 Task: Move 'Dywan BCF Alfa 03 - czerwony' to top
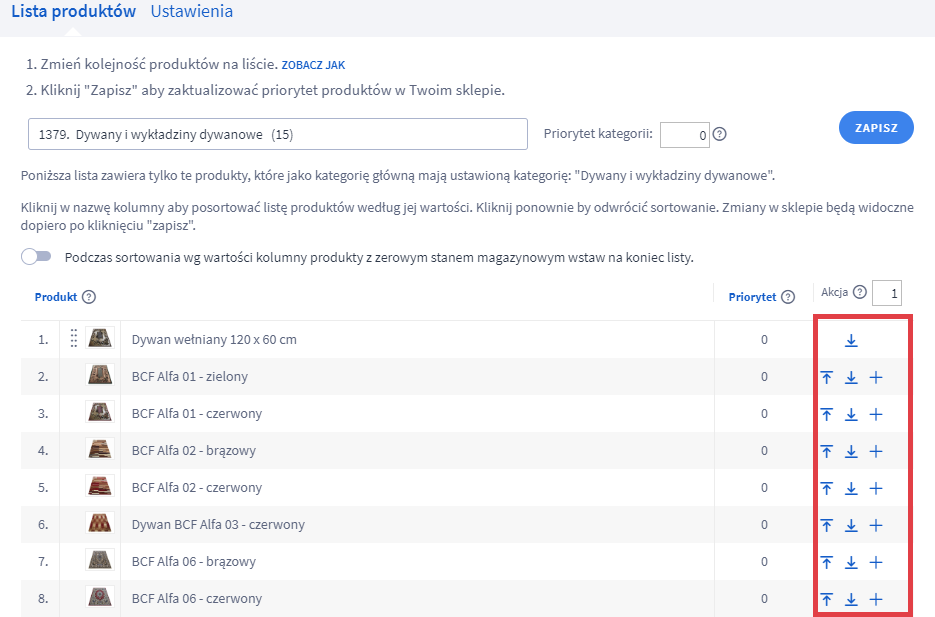(826, 525)
